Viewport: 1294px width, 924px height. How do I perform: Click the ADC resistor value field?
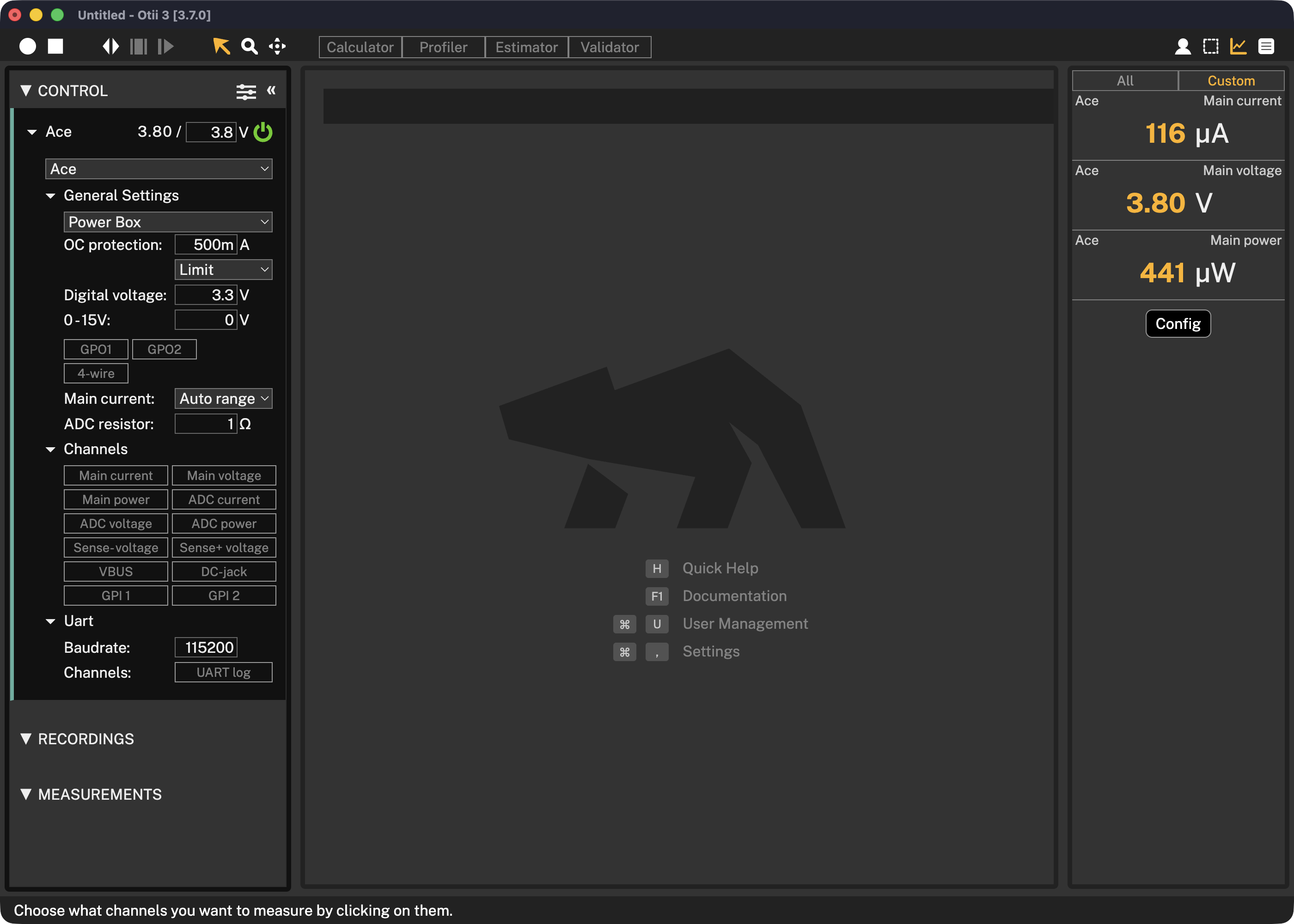[206, 424]
